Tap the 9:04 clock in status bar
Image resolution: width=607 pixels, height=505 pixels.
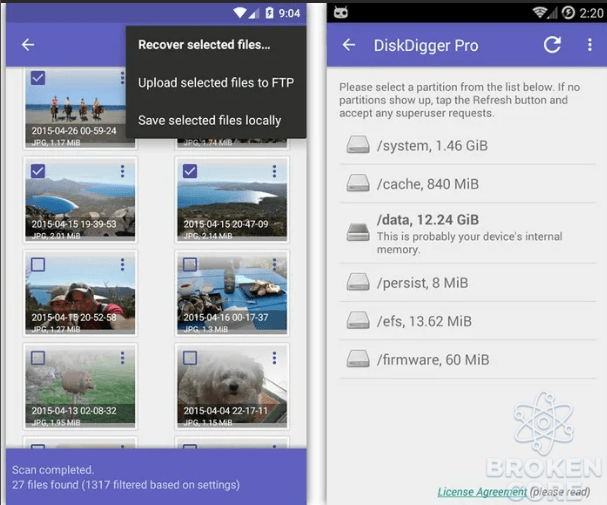click(x=289, y=13)
